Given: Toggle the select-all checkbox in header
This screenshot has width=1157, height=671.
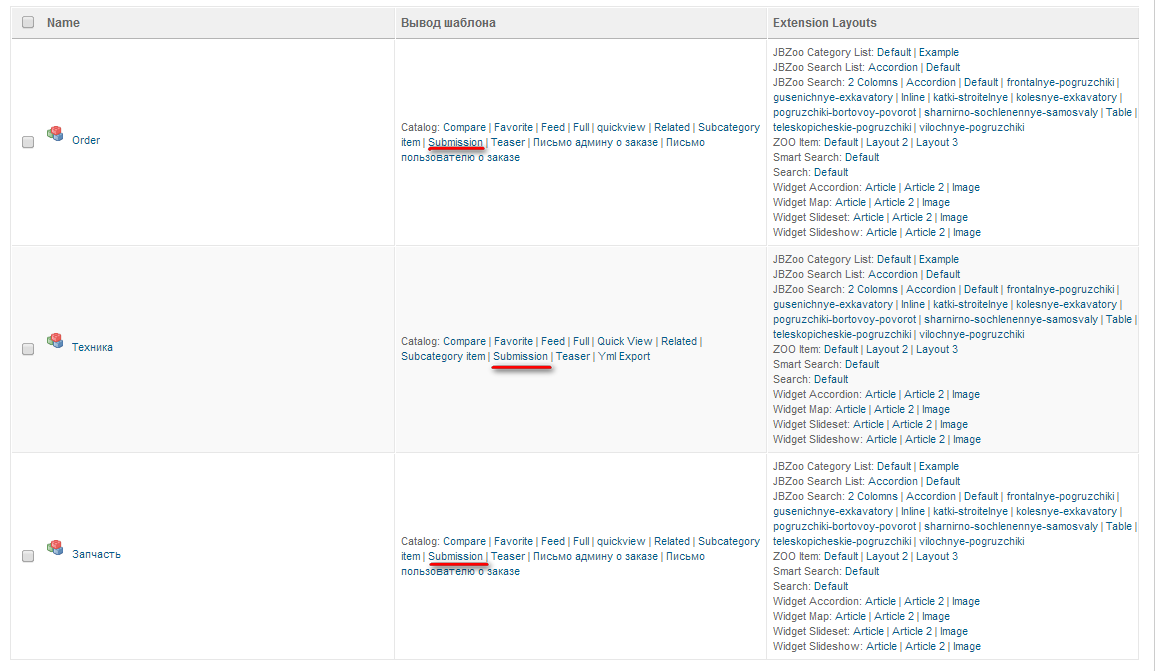Looking at the screenshot, I should click(x=28, y=22).
